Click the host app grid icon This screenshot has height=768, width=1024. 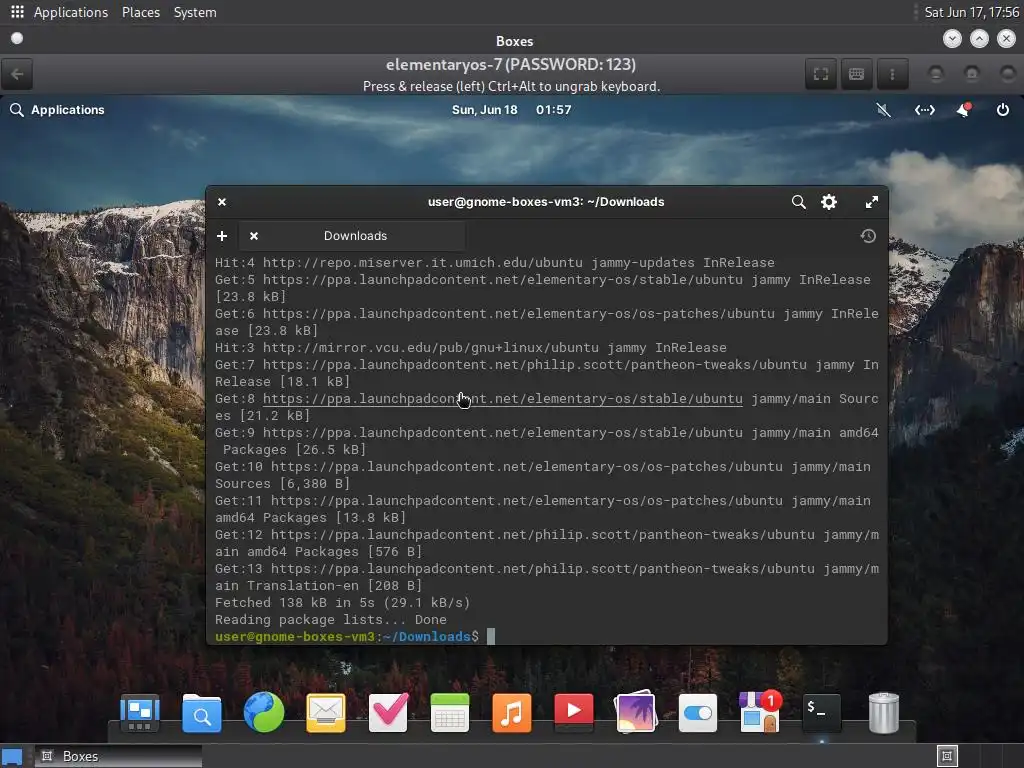(17, 12)
